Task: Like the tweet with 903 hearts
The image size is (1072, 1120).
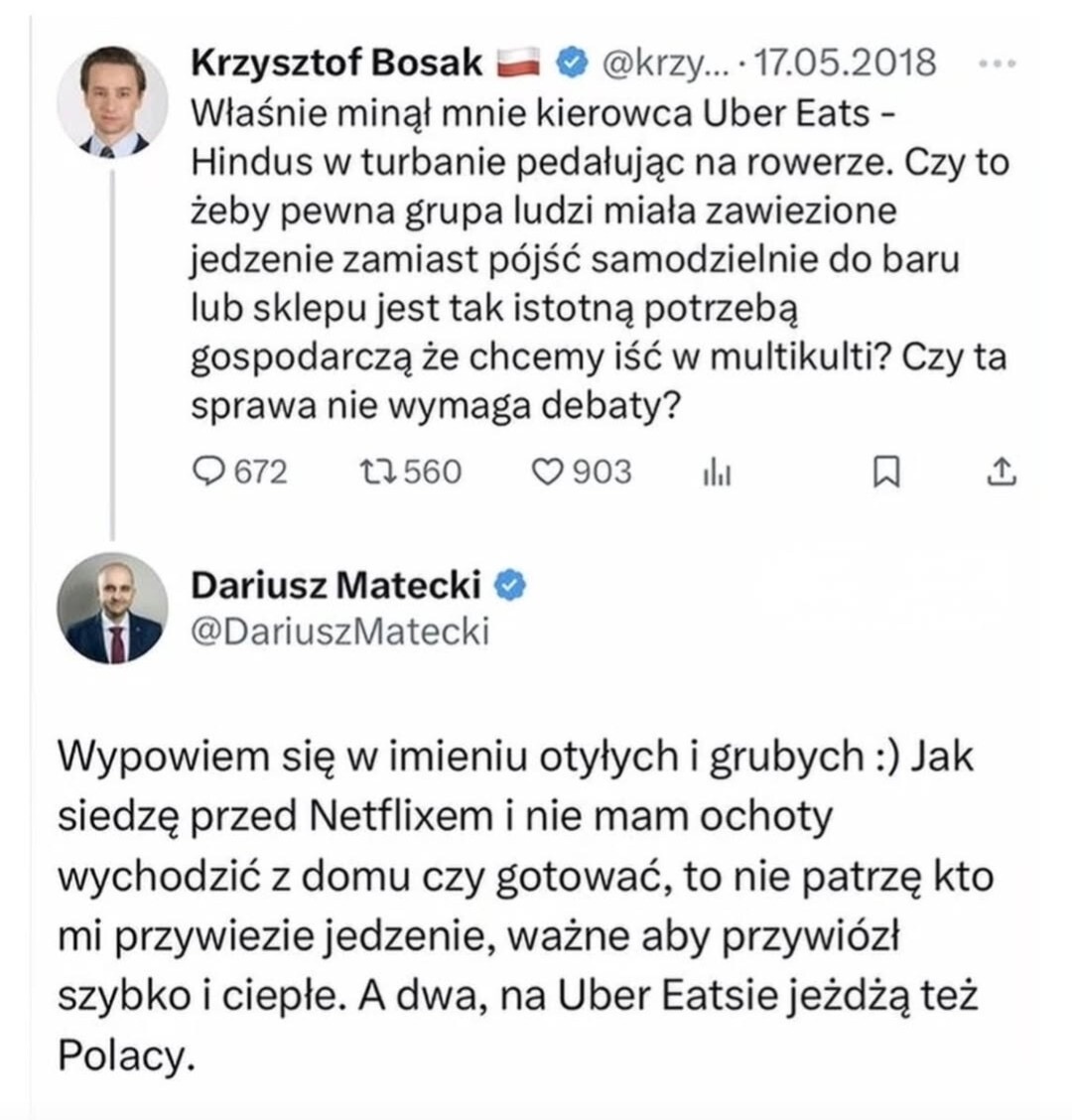Action: pos(548,472)
